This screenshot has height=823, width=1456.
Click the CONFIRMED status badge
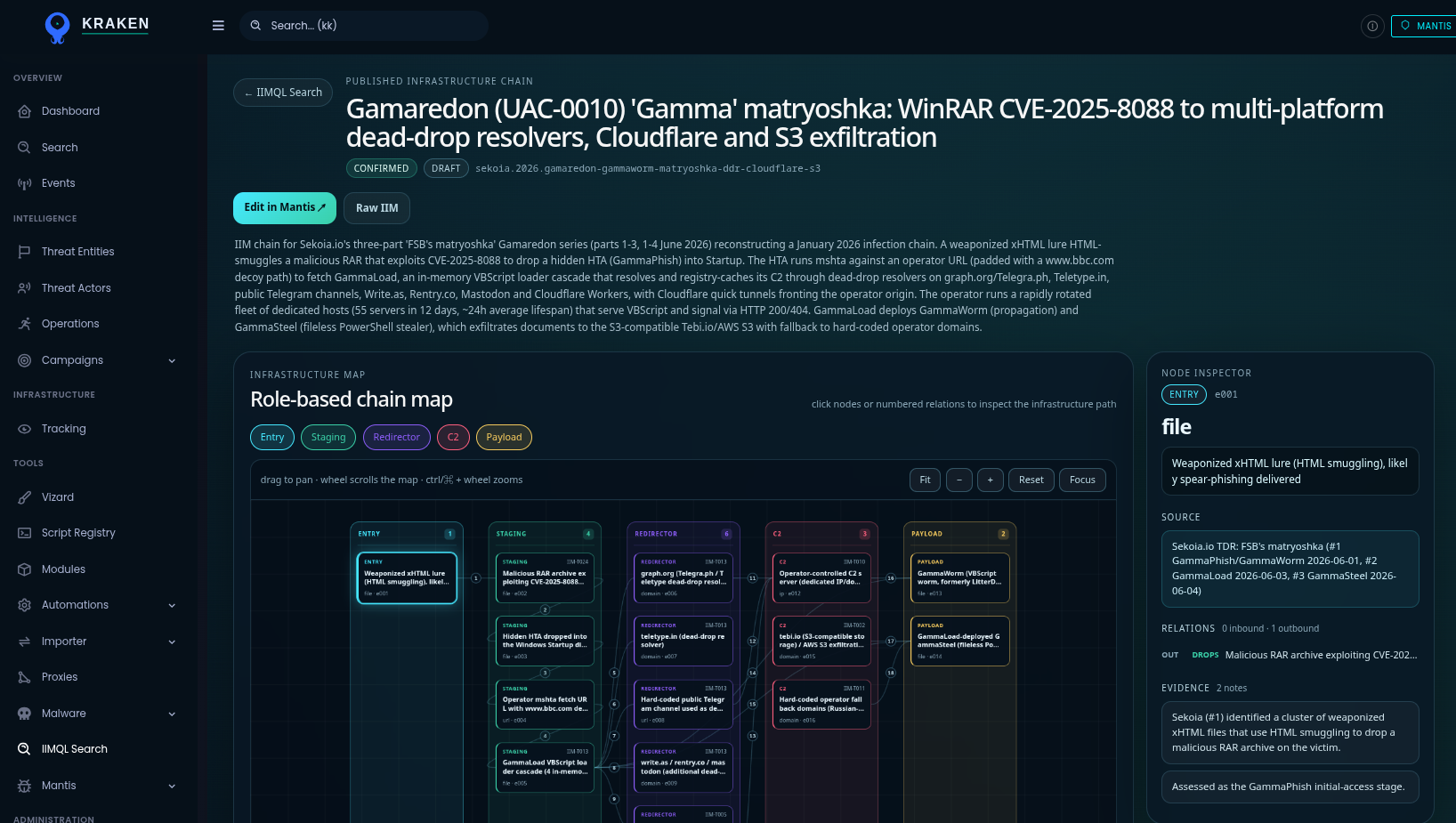click(381, 168)
